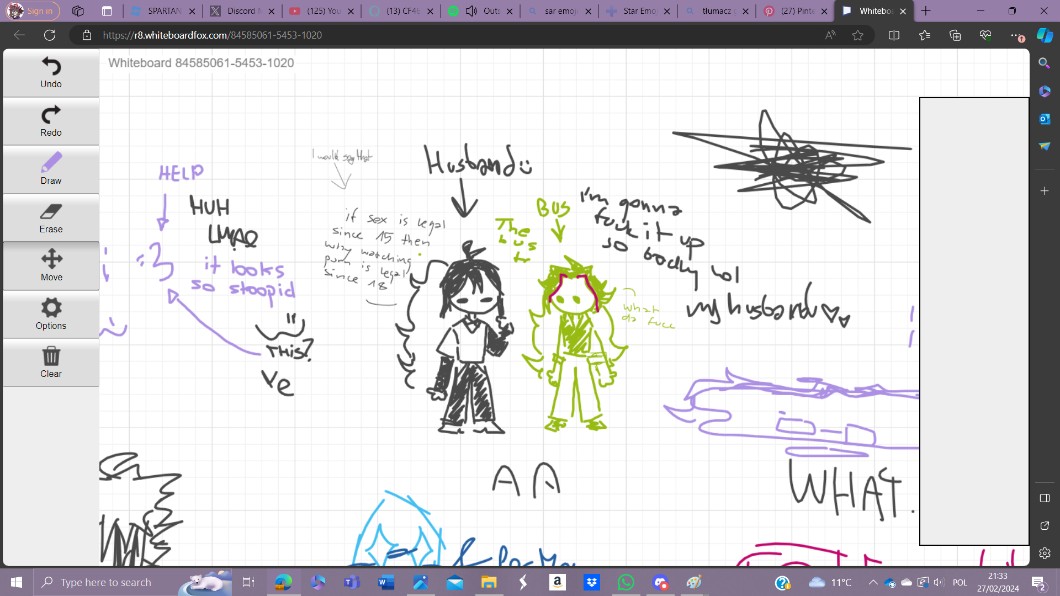Open the Options gear panel
This screenshot has height=596, width=1060.
(x=51, y=313)
